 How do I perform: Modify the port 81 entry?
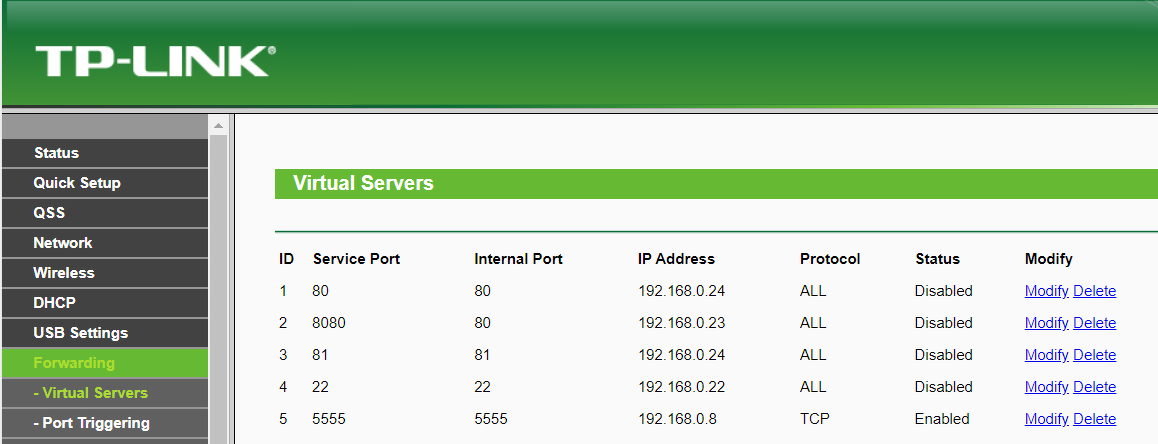[1046, 355]
